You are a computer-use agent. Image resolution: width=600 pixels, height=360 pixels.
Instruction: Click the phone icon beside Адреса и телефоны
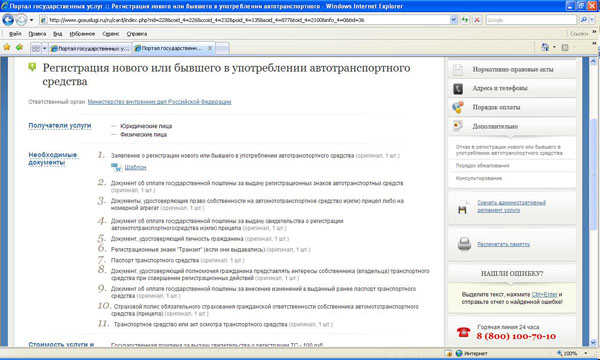click(458, 89)
